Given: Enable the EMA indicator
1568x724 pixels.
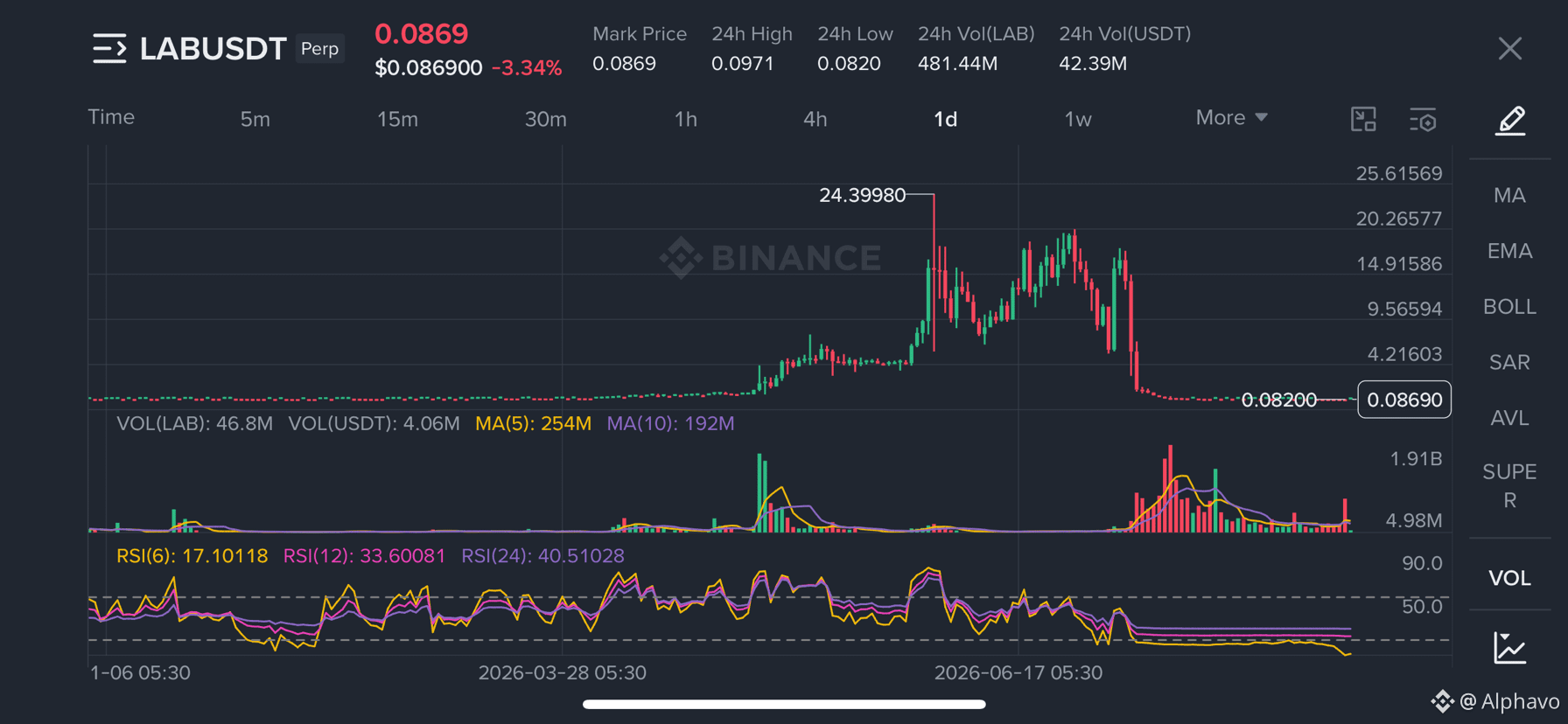Looking at the screenshot, I should [1509, 251].
